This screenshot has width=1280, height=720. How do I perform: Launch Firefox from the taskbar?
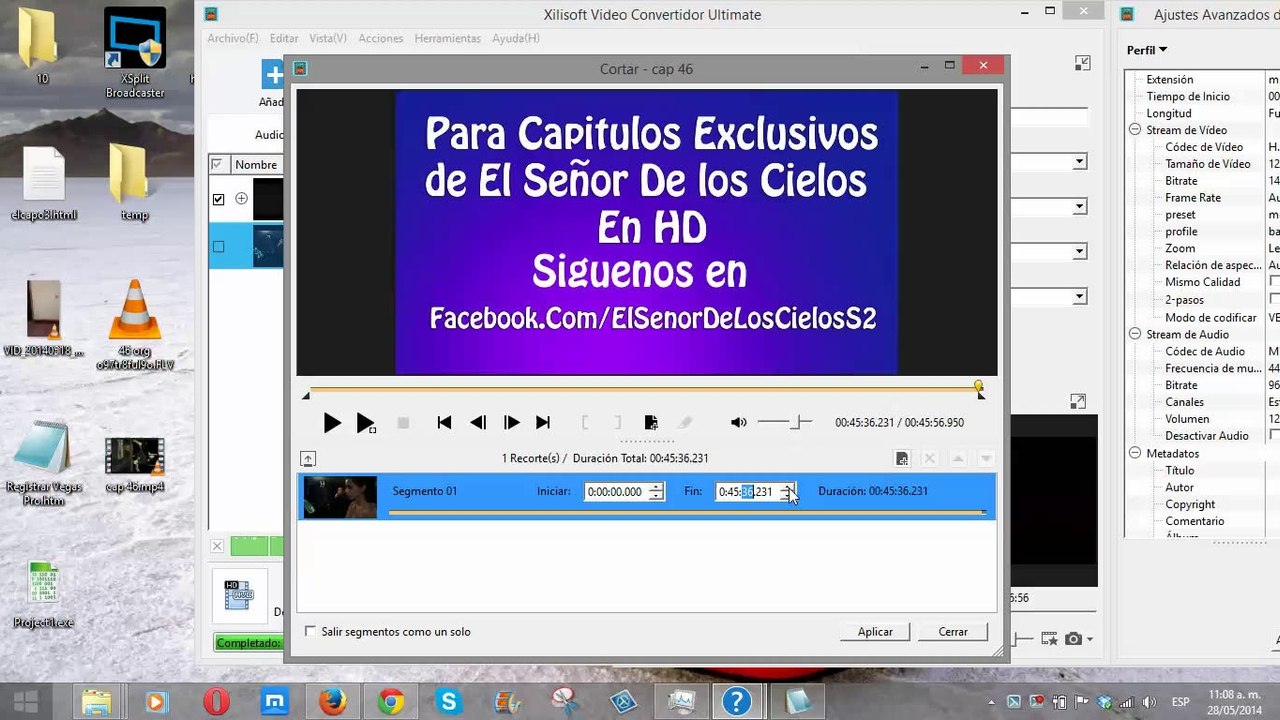[332, 702]
